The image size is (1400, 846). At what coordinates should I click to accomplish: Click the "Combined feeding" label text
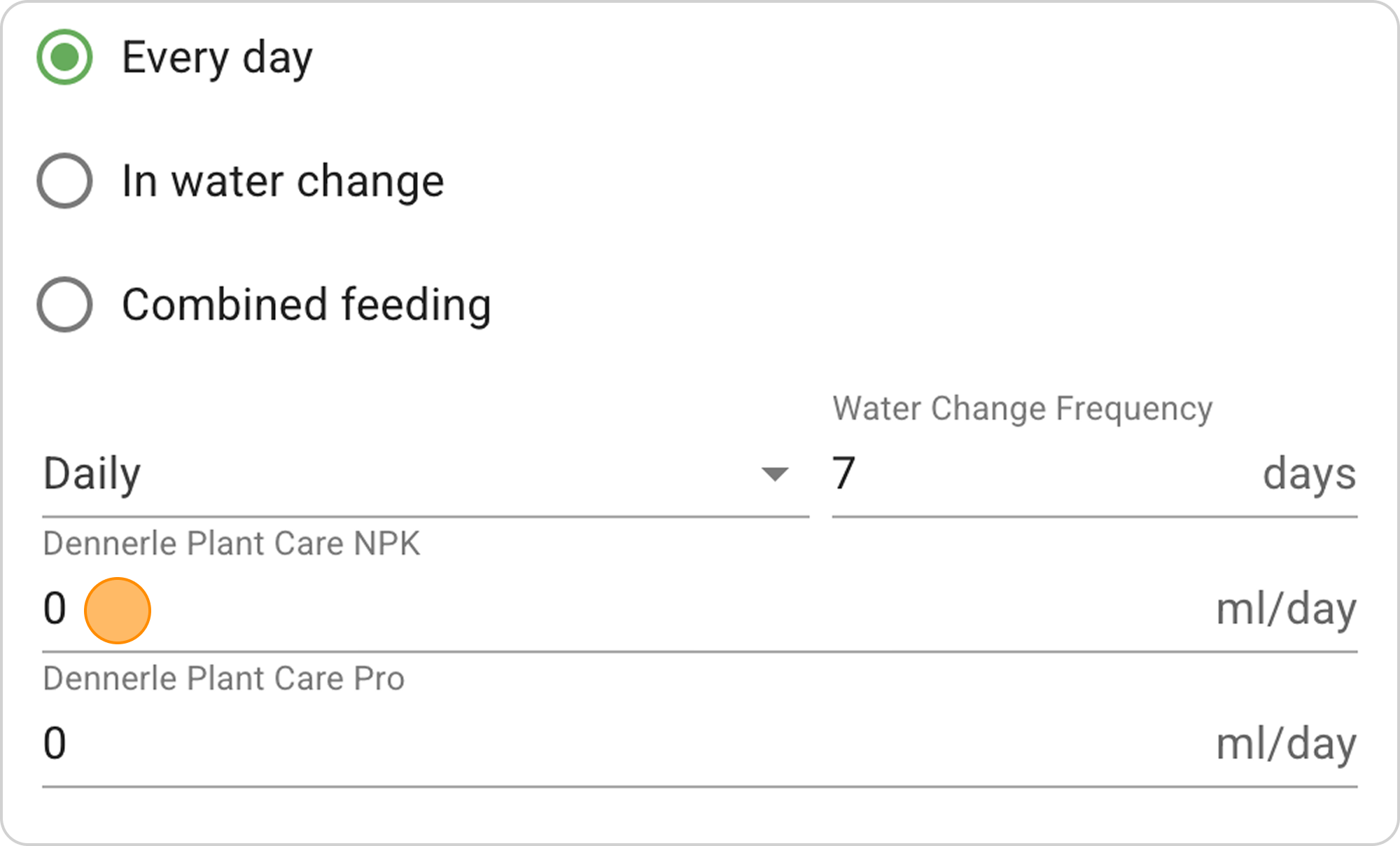307,305
